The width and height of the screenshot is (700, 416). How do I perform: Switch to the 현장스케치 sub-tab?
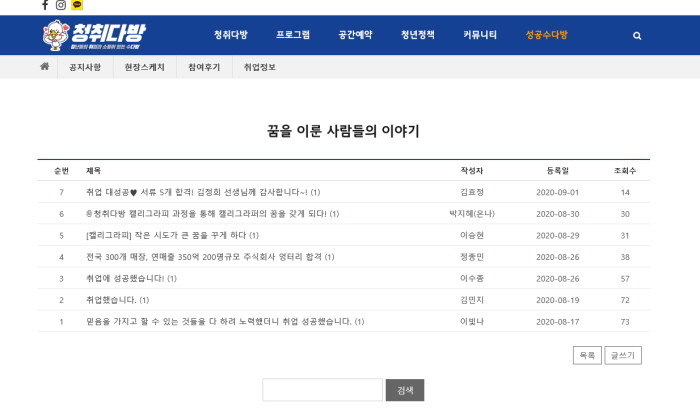click(145, 67)
